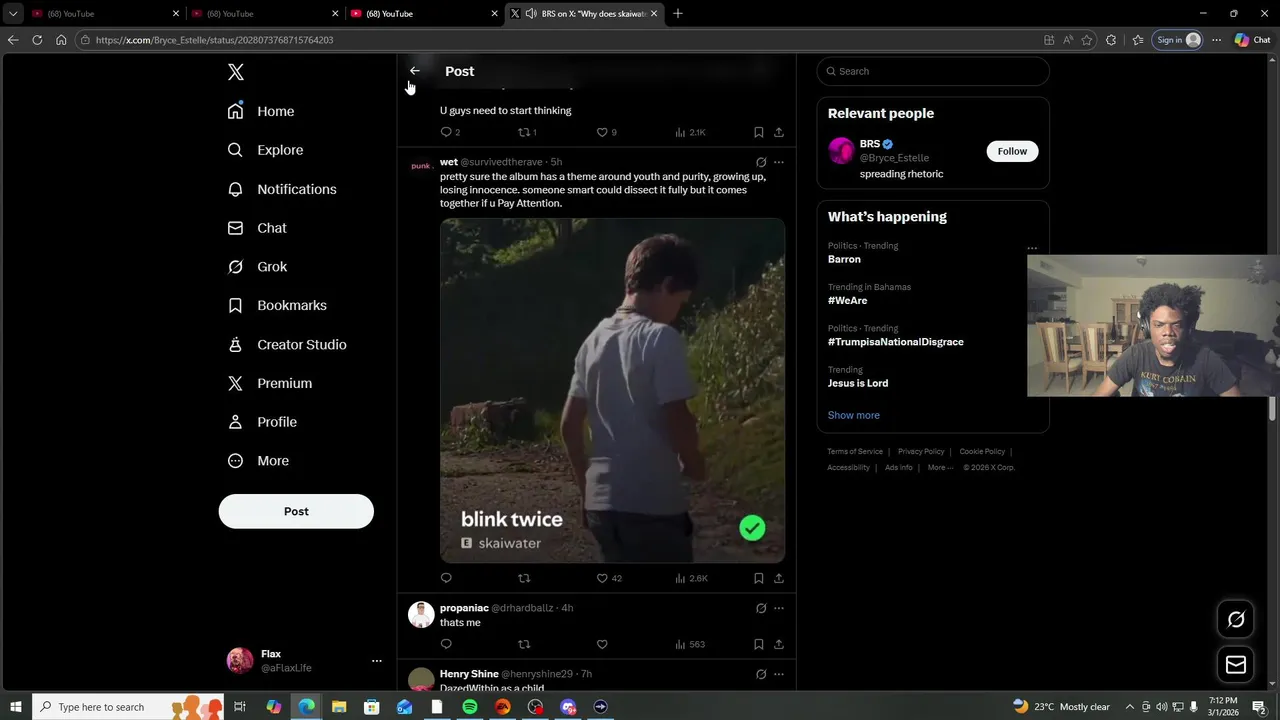Screen dimensions: 1280x720
Task: Open the Copilot Chat button in Edge
Action: tap(1252, 40)
